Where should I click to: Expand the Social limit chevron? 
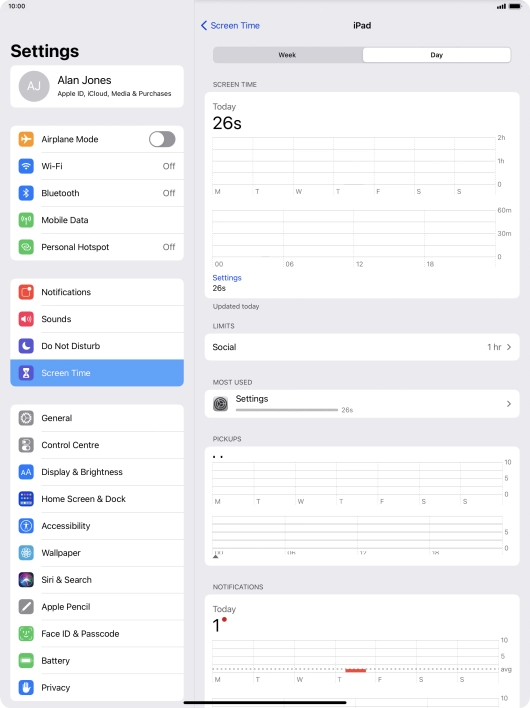509,347
